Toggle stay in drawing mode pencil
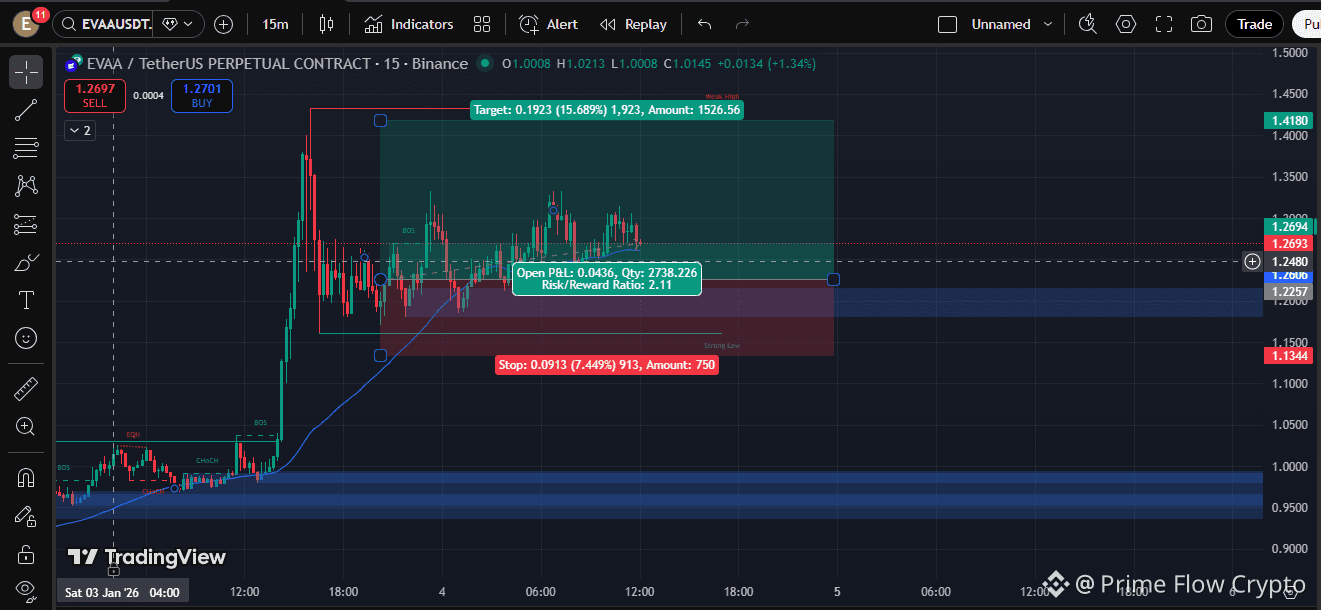Screen dimensions: 1321x610 (x=26, y=516)
